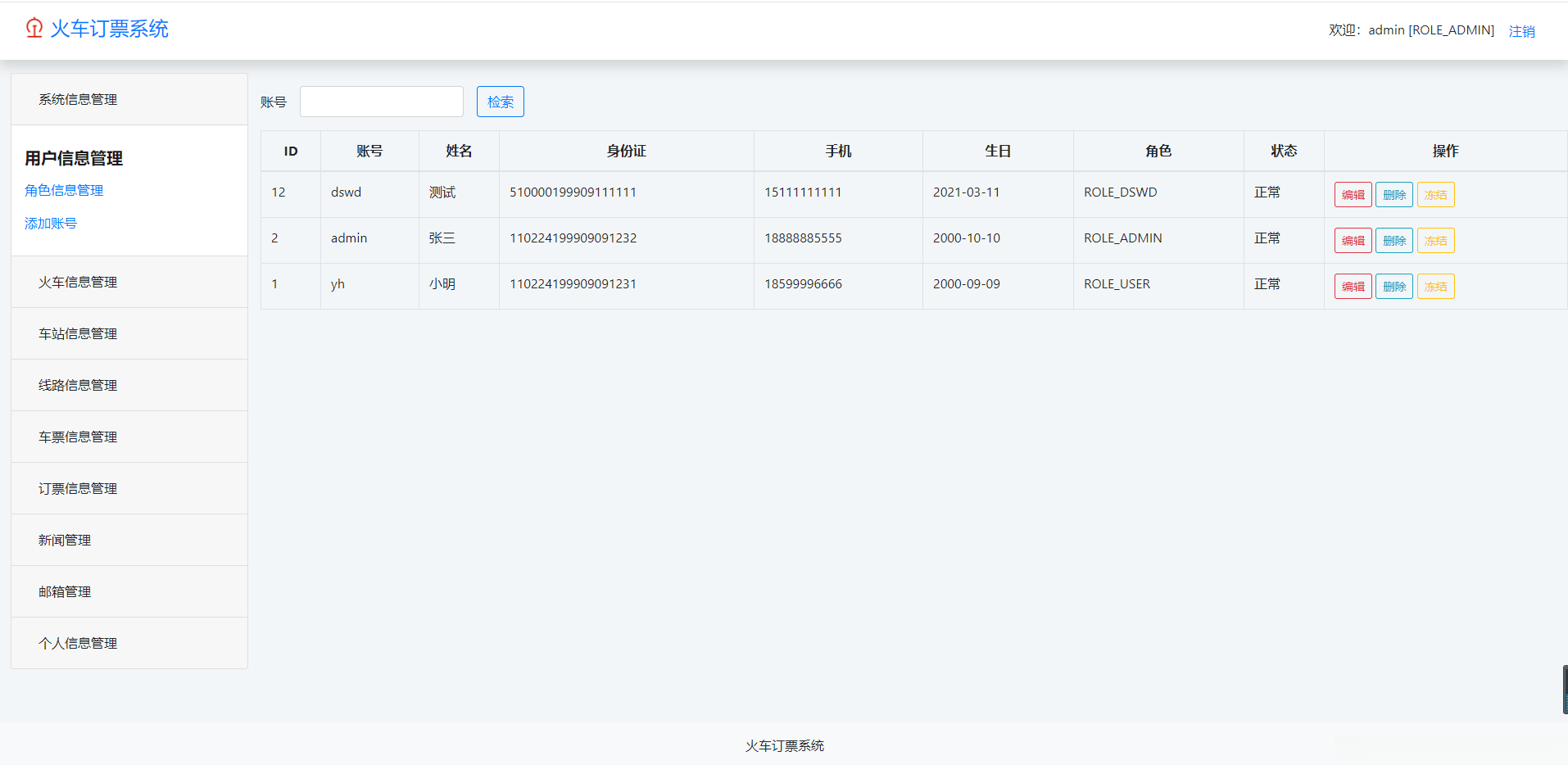Collapse the 用户信息管理 sidebar section
This screenshot has height=765, width=1568.
(x=74, y=158)
